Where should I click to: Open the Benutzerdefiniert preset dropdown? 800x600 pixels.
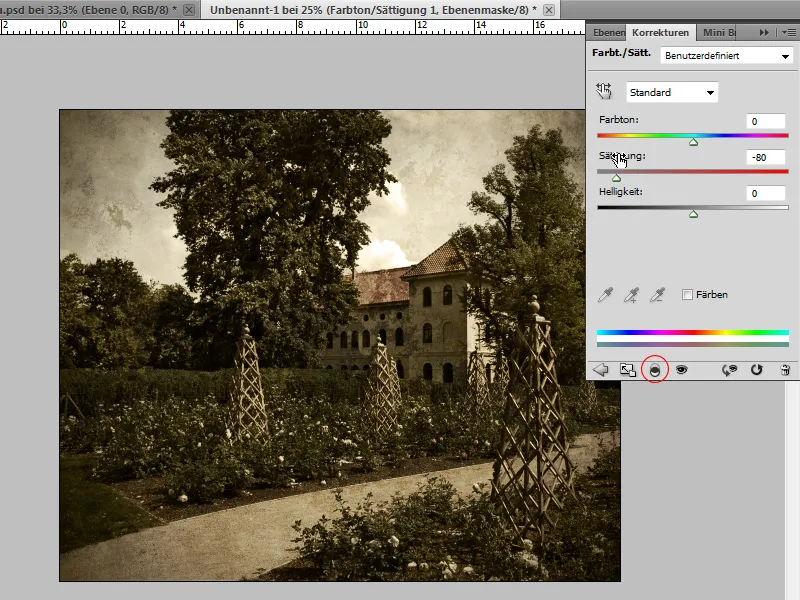725,55
